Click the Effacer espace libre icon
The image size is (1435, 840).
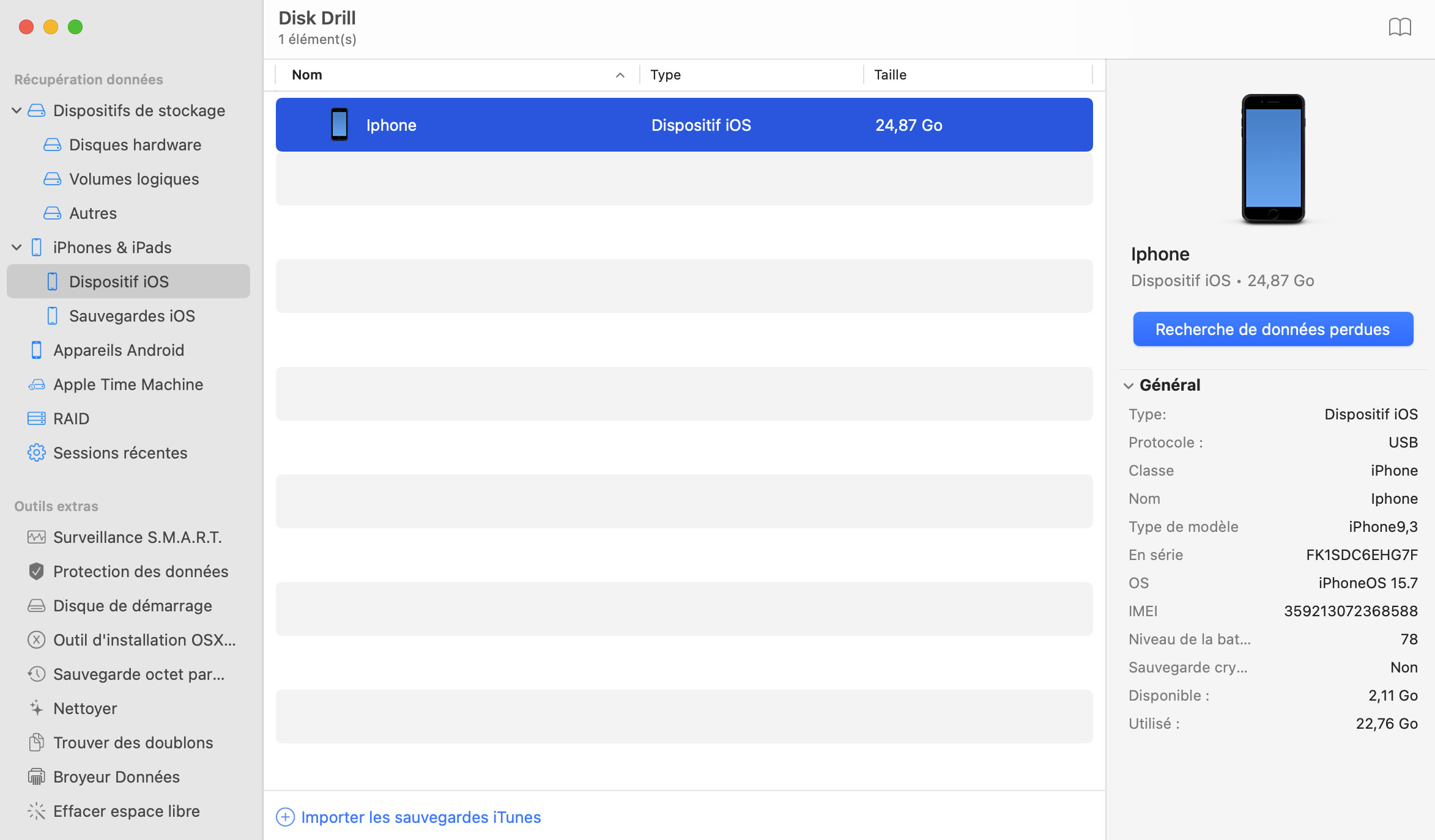(x=37, y=811)
